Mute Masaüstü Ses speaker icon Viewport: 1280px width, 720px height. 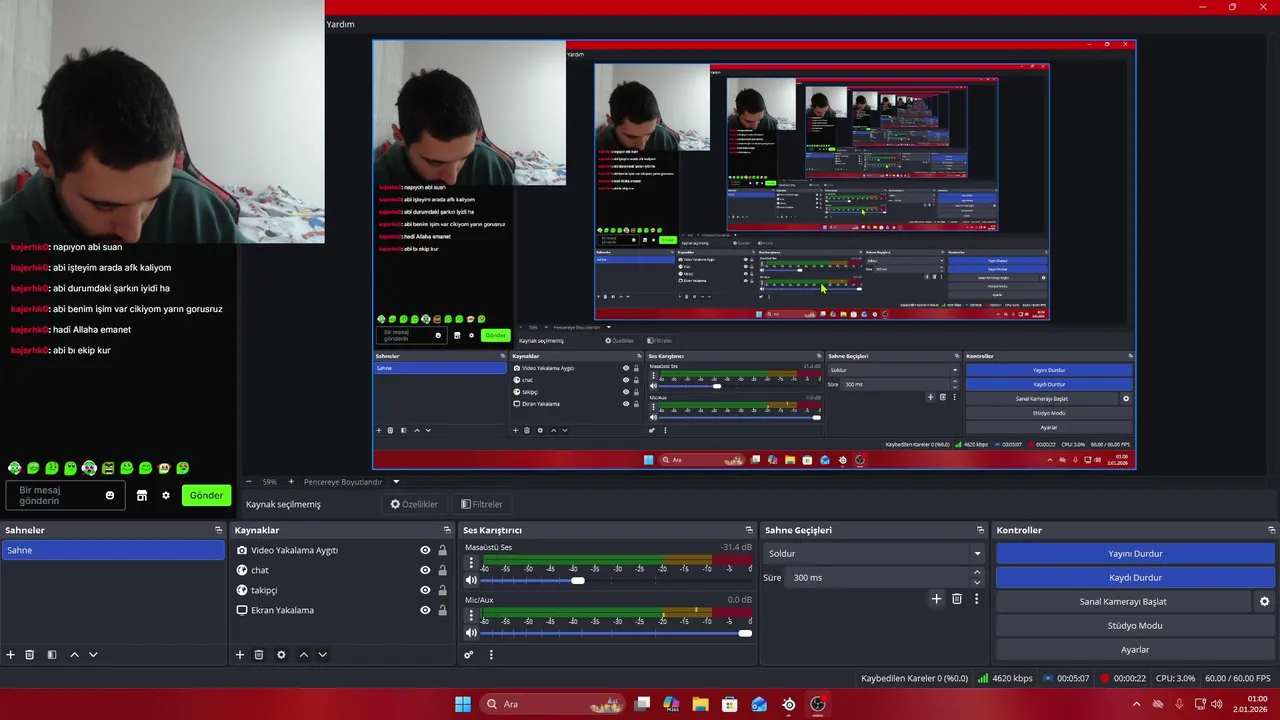(x=471, y=580)
